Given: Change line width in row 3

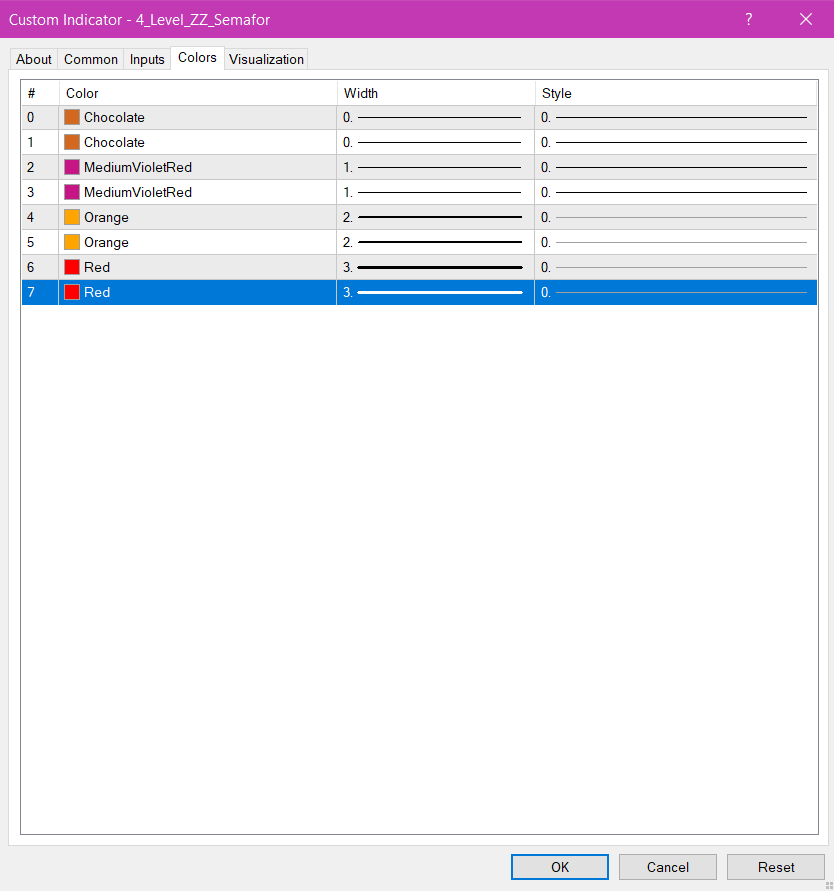Looking at the screenshot, I should [436, 192].
